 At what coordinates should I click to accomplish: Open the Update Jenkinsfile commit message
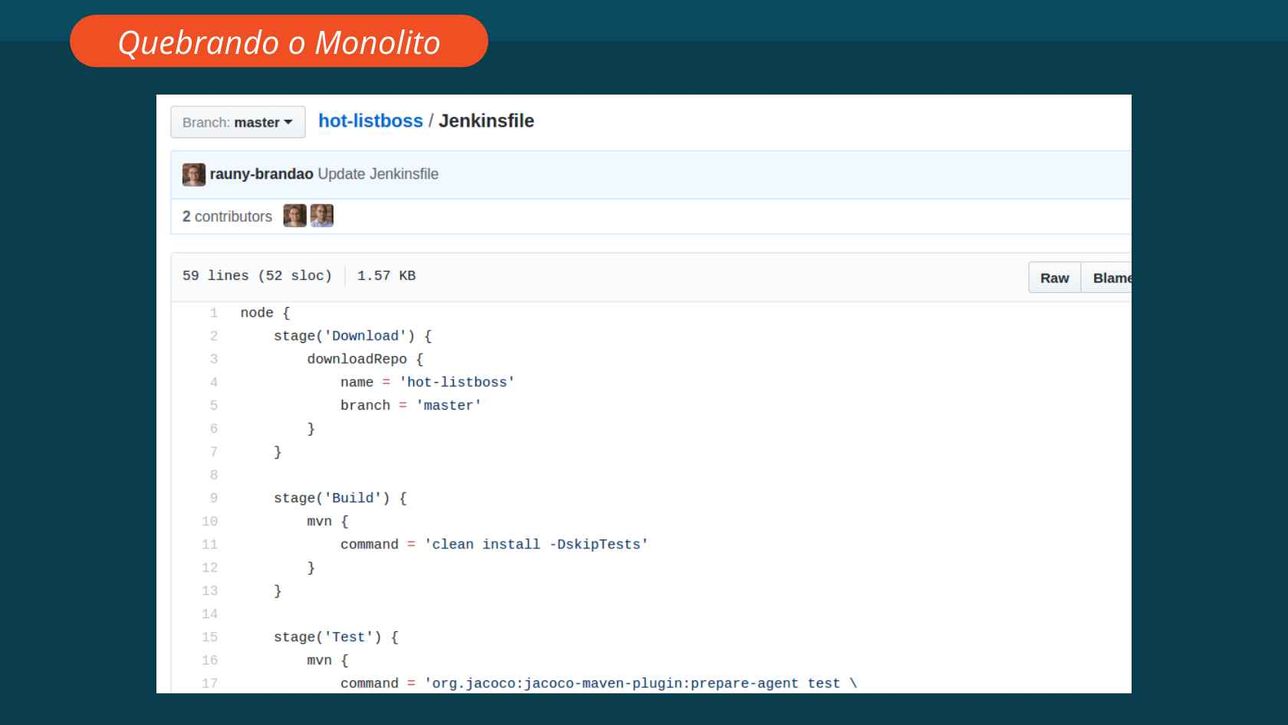pos(378,174)
